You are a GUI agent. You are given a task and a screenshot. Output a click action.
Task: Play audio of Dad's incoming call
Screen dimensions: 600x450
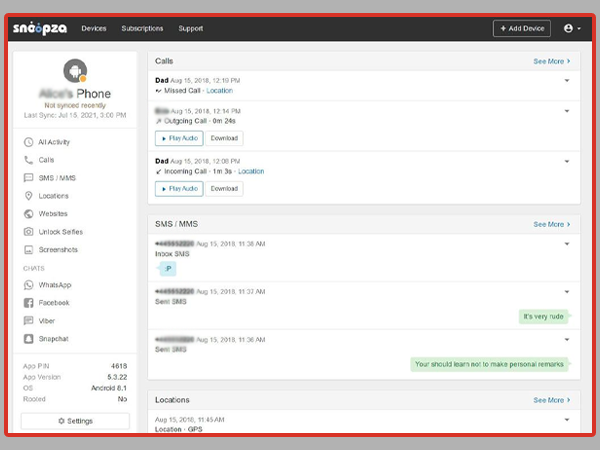[179, 189]
